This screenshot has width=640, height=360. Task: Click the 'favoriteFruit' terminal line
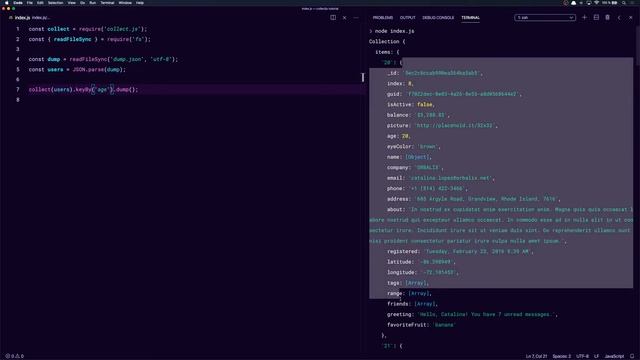[x=421, y=325]
